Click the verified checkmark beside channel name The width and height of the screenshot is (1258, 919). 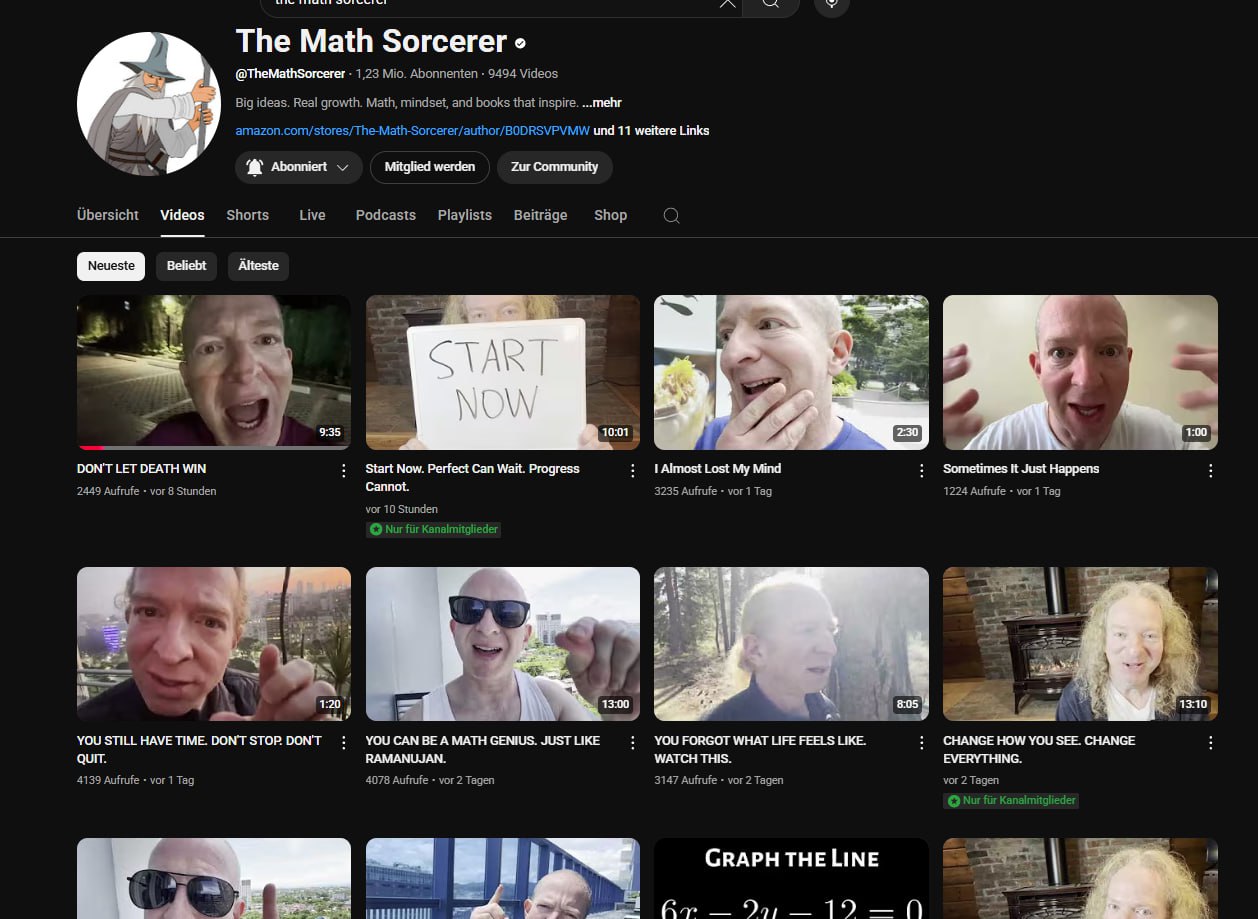pos(520,43)
